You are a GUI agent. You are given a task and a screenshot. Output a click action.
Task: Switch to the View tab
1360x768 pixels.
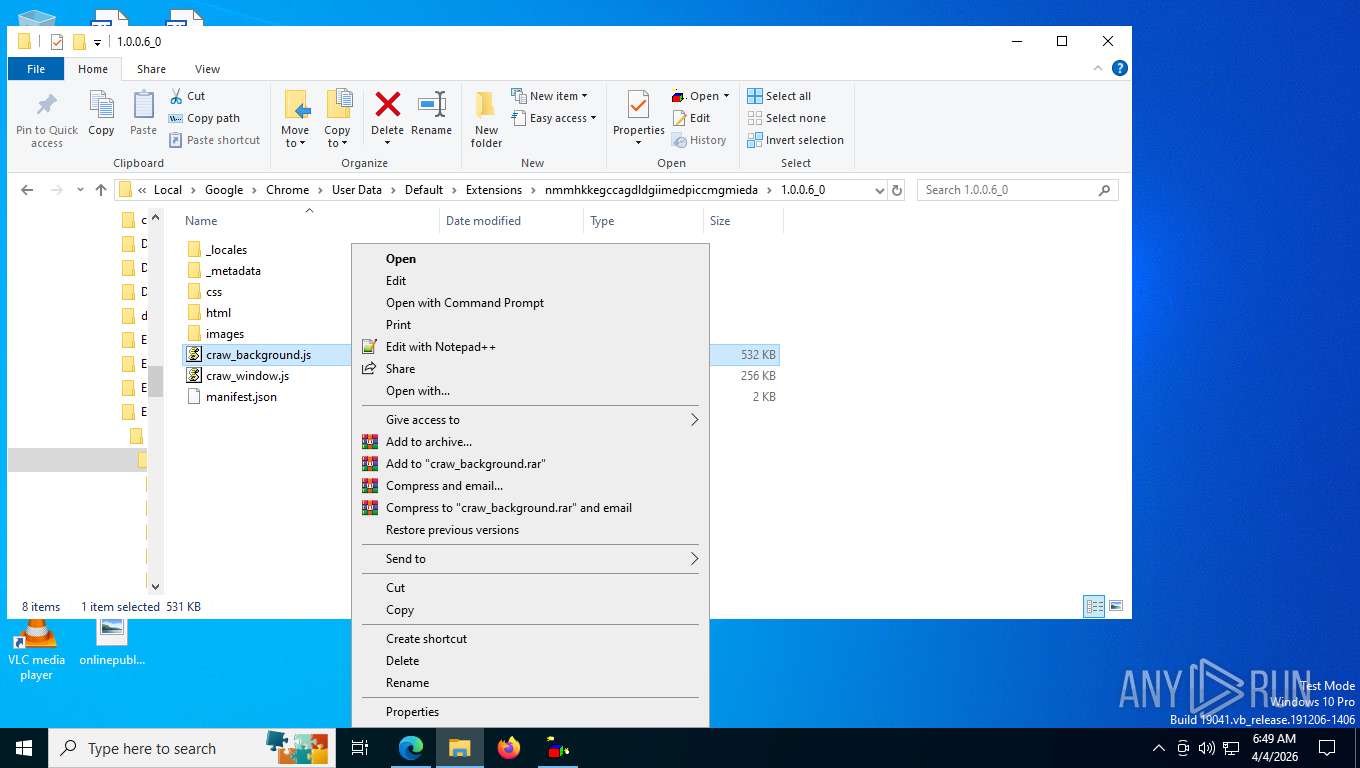click(207, 69)
